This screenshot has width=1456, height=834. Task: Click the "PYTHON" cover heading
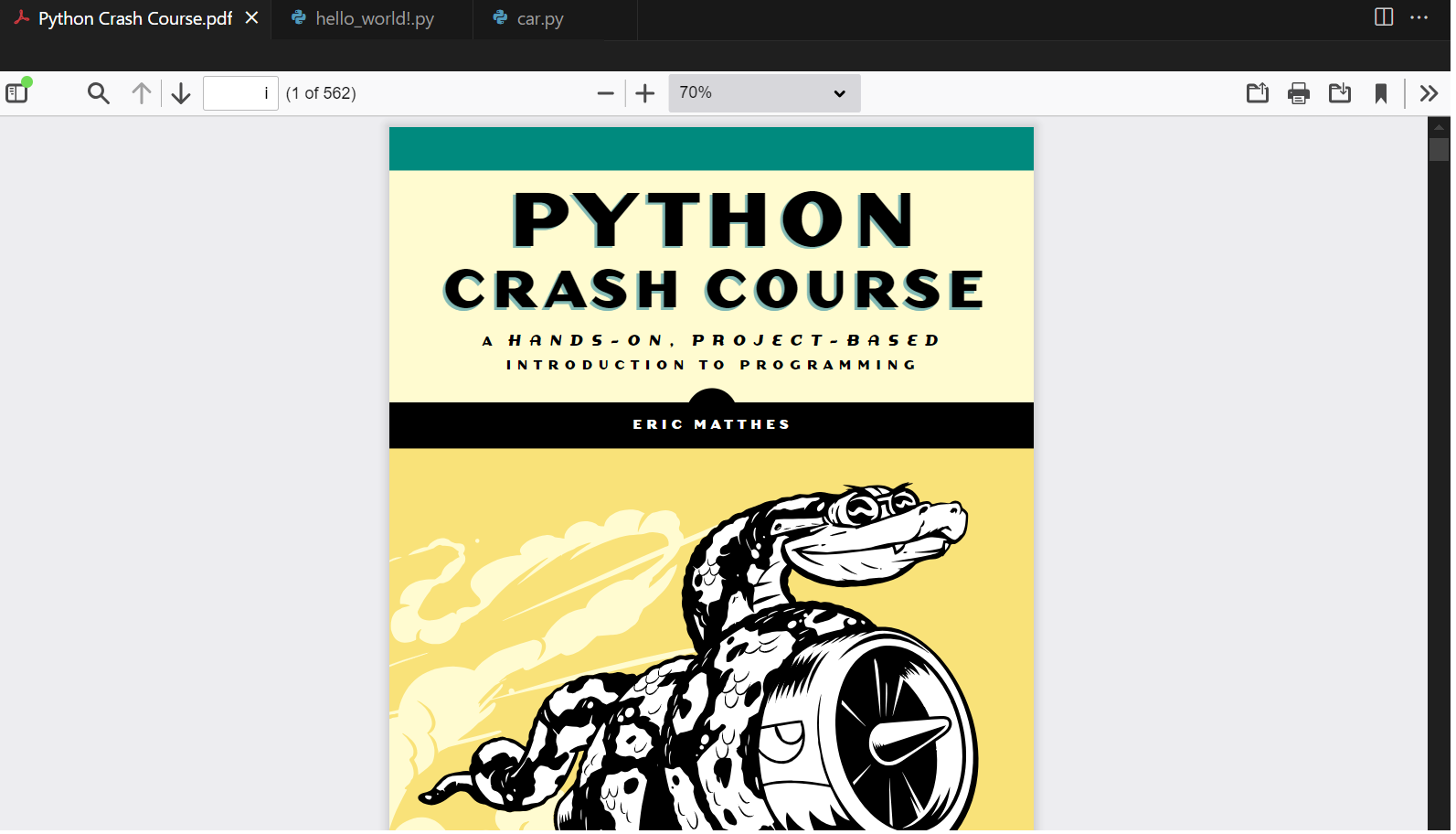[713, 220]
